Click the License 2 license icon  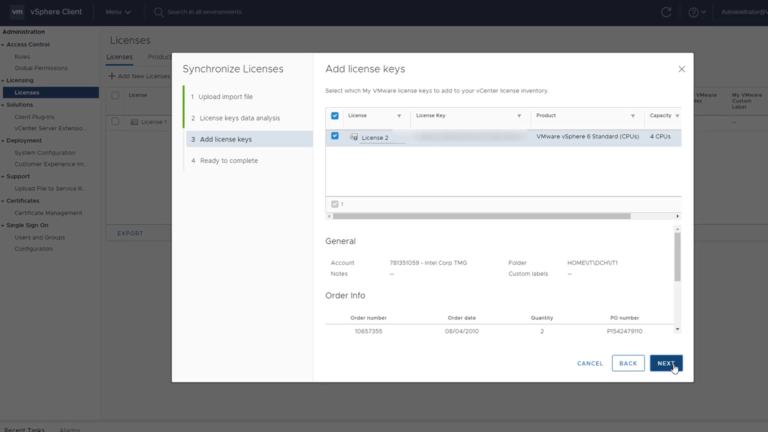pos(354,137)
